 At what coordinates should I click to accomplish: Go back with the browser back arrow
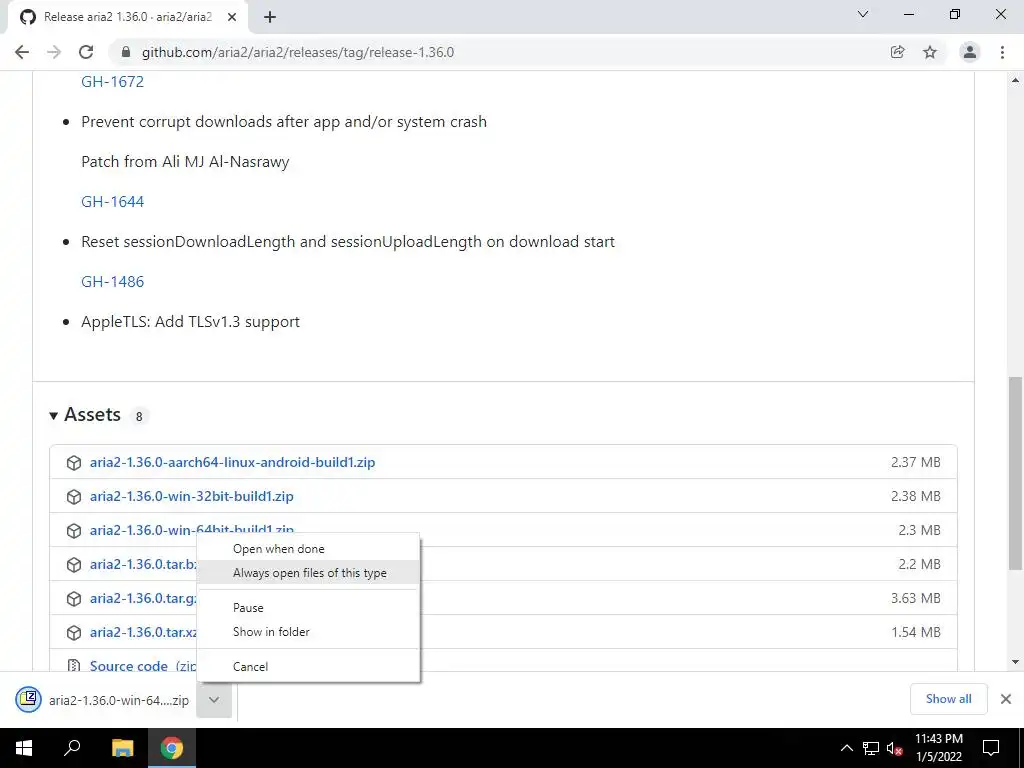click(x=22, y=52)
